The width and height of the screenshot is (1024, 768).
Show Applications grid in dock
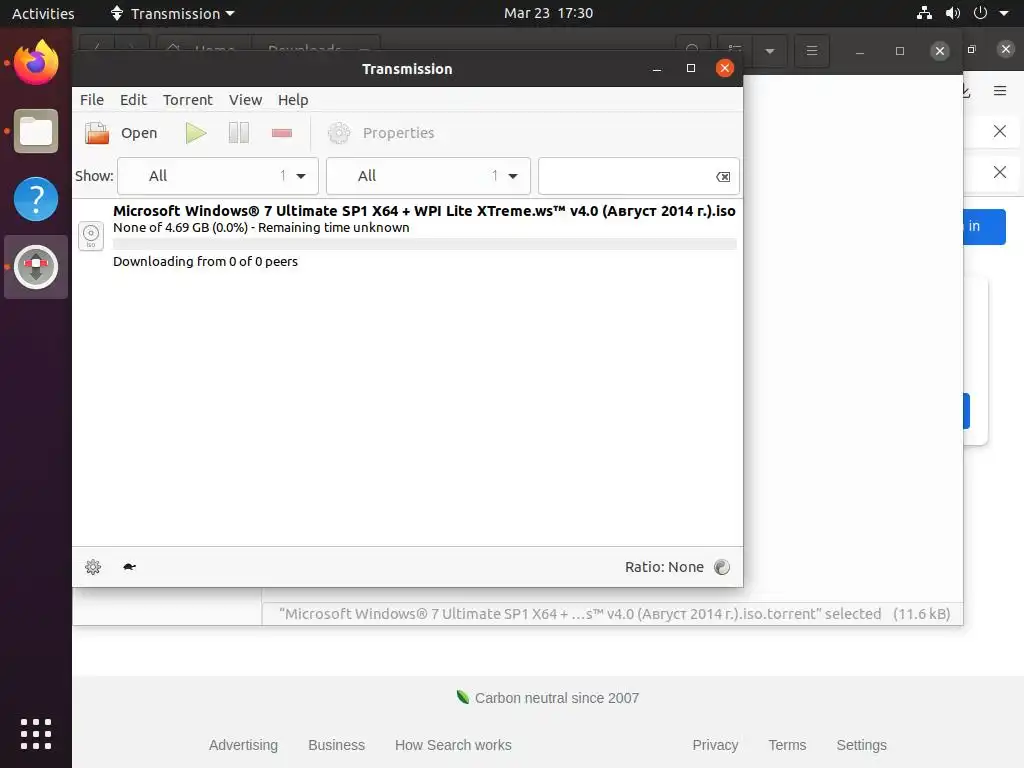[x=36, y=734]
